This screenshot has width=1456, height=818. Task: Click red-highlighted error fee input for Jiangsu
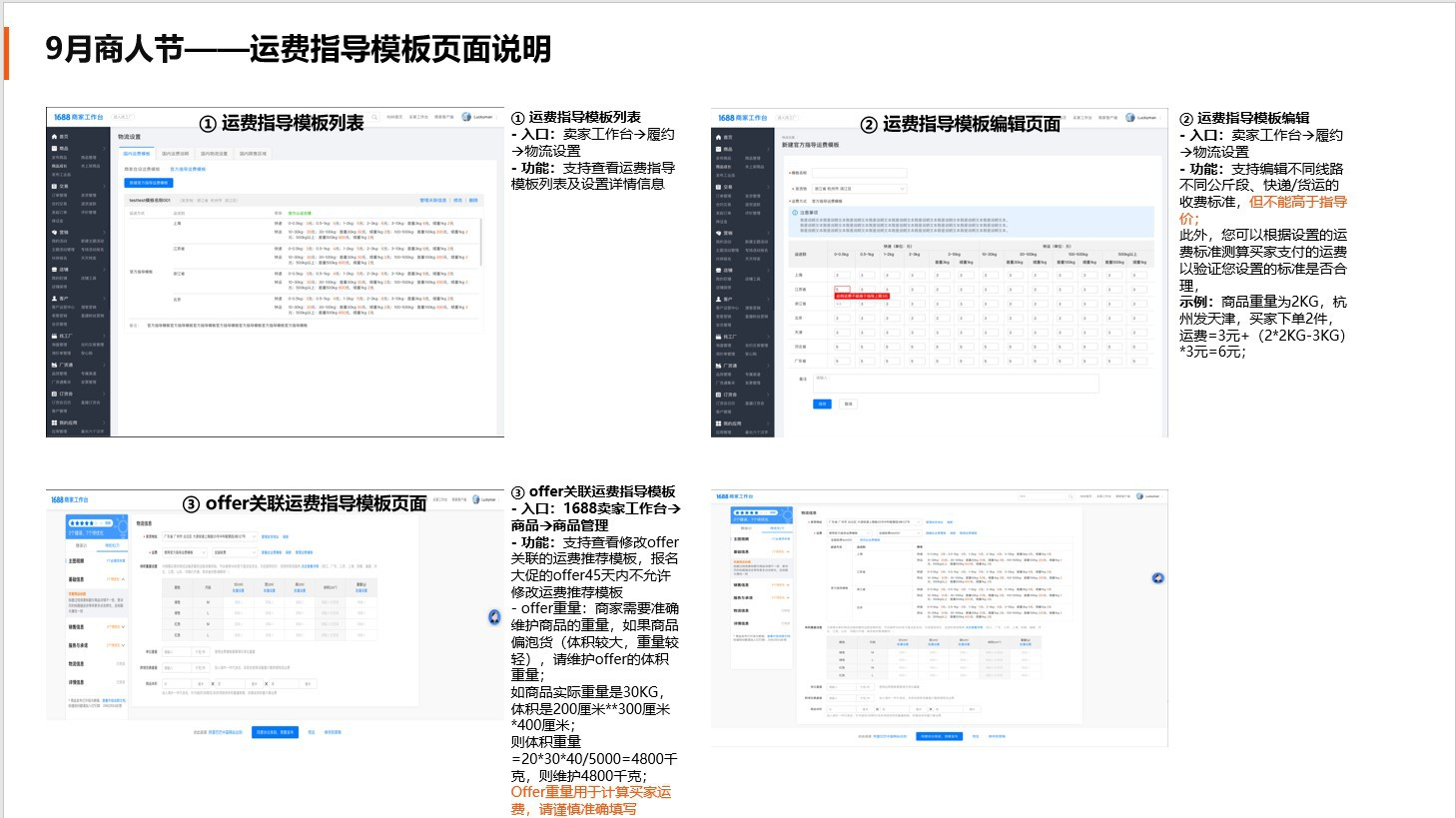coord(842,289)
